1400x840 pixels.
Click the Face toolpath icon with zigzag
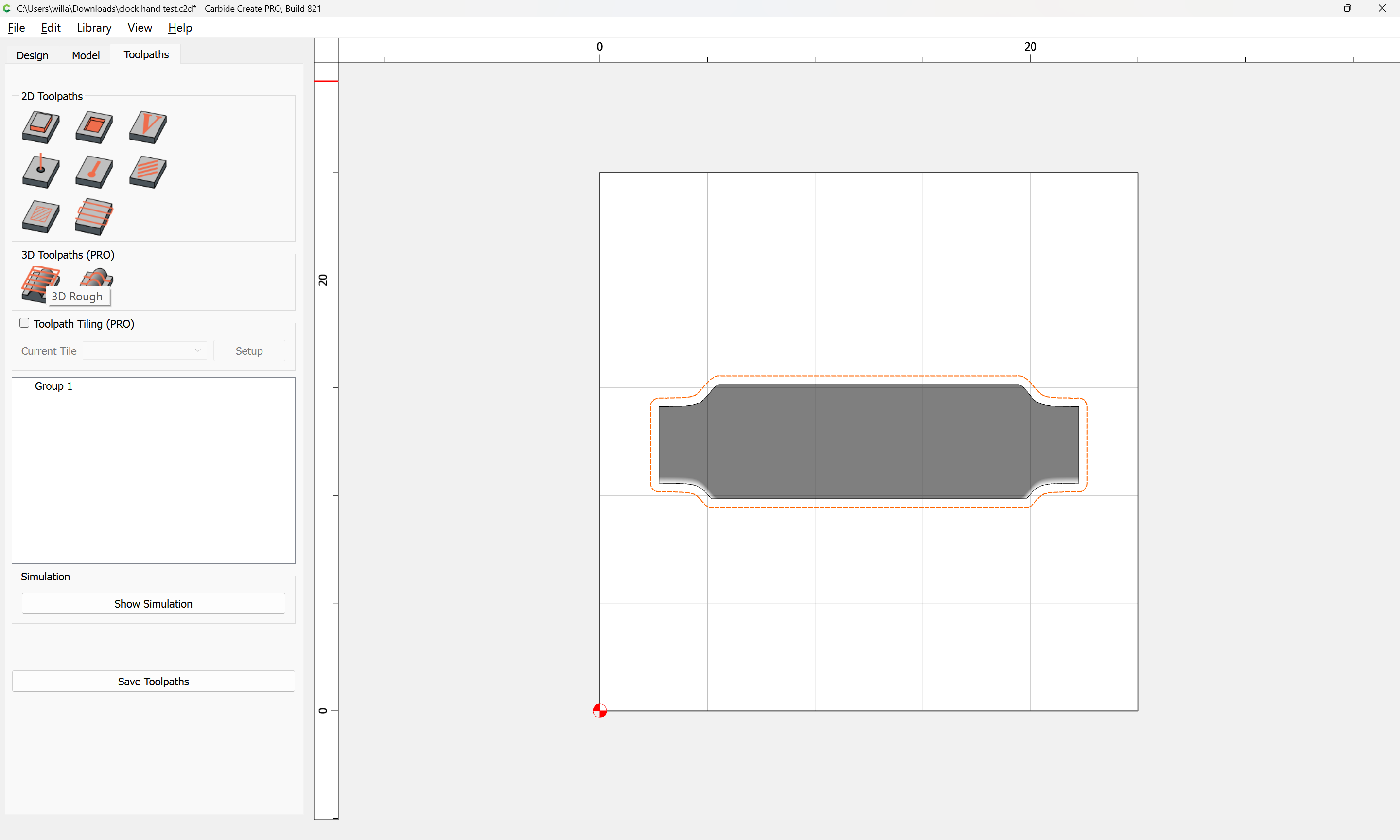pos(94,216)
